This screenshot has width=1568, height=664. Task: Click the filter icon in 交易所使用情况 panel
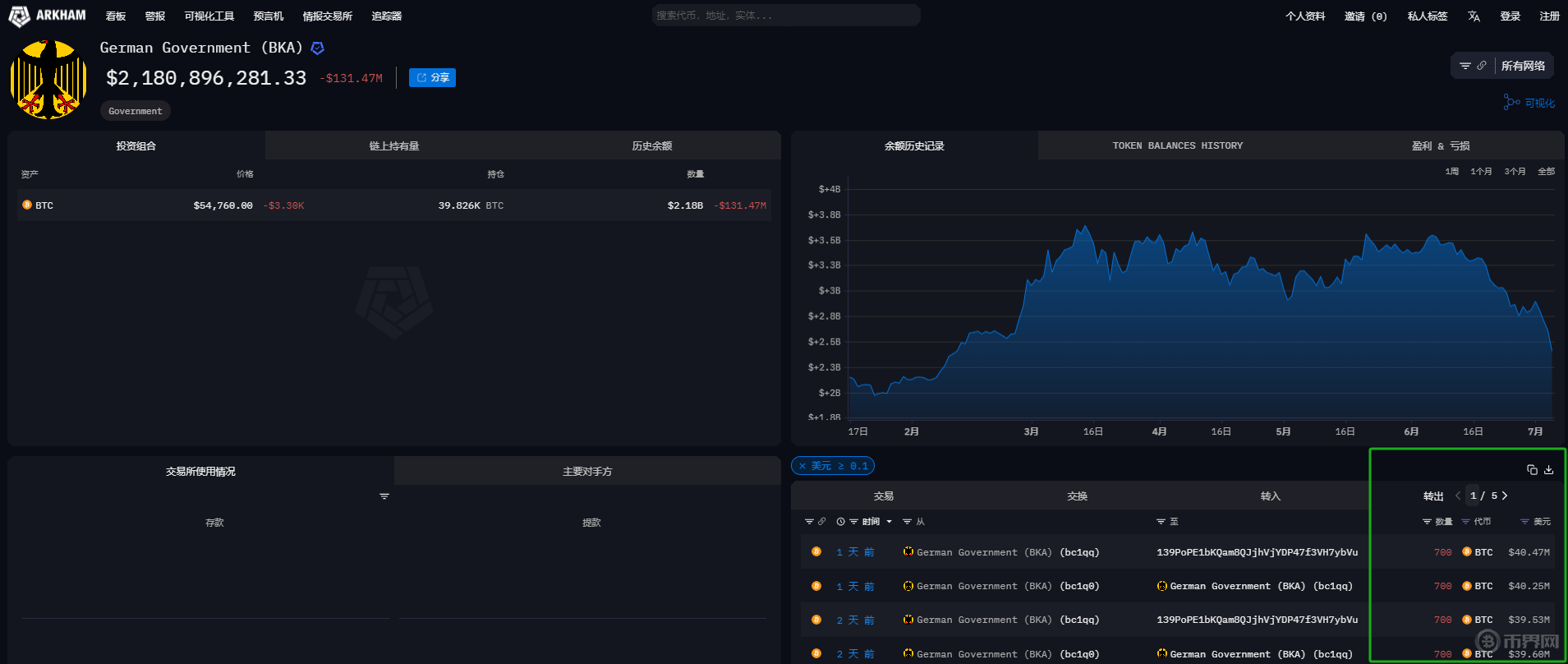click(x=384, y=496)
